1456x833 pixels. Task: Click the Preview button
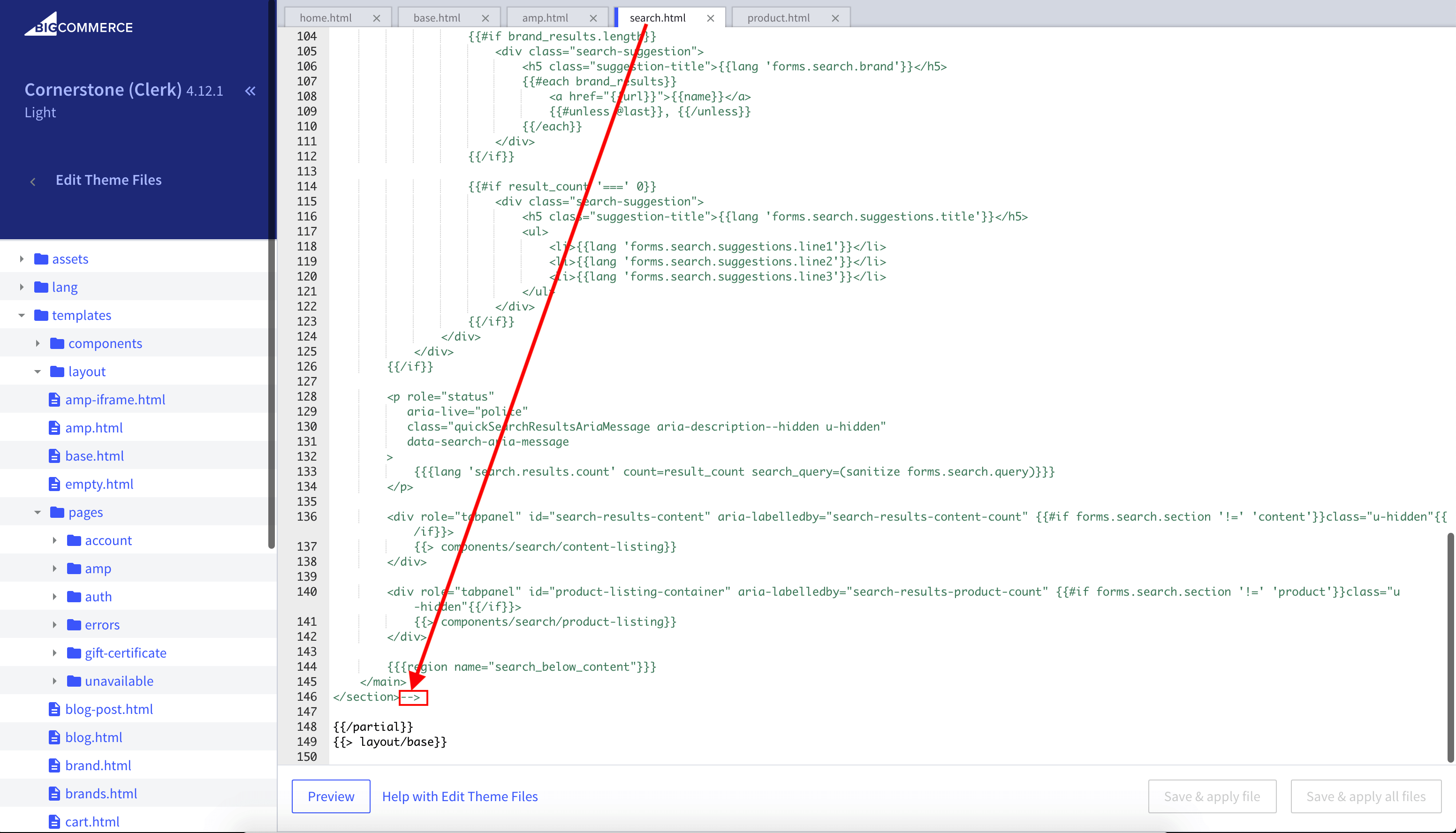coord(331,796)
